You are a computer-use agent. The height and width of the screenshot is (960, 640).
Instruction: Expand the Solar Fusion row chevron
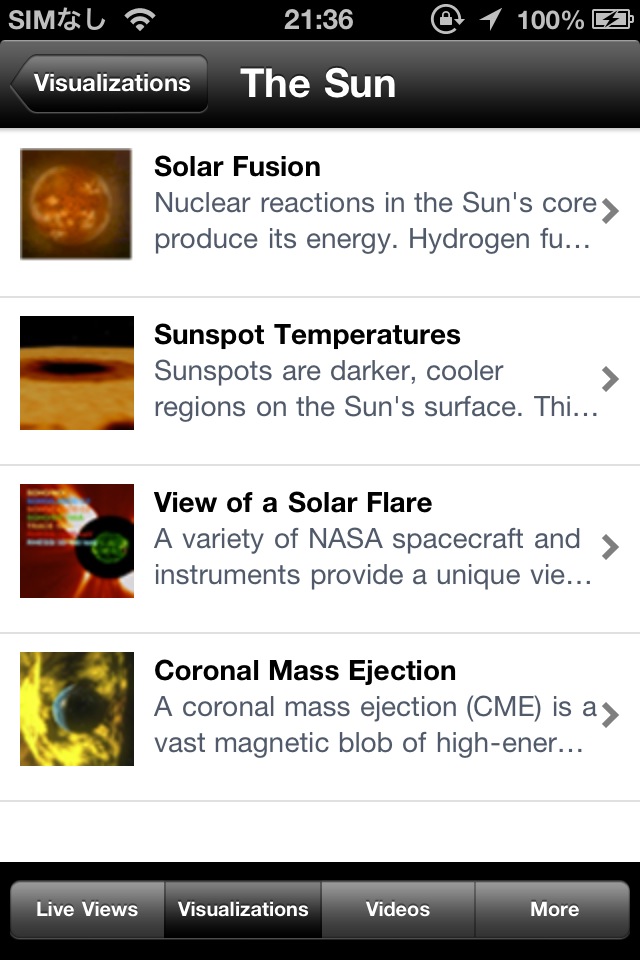click(610, 210)
